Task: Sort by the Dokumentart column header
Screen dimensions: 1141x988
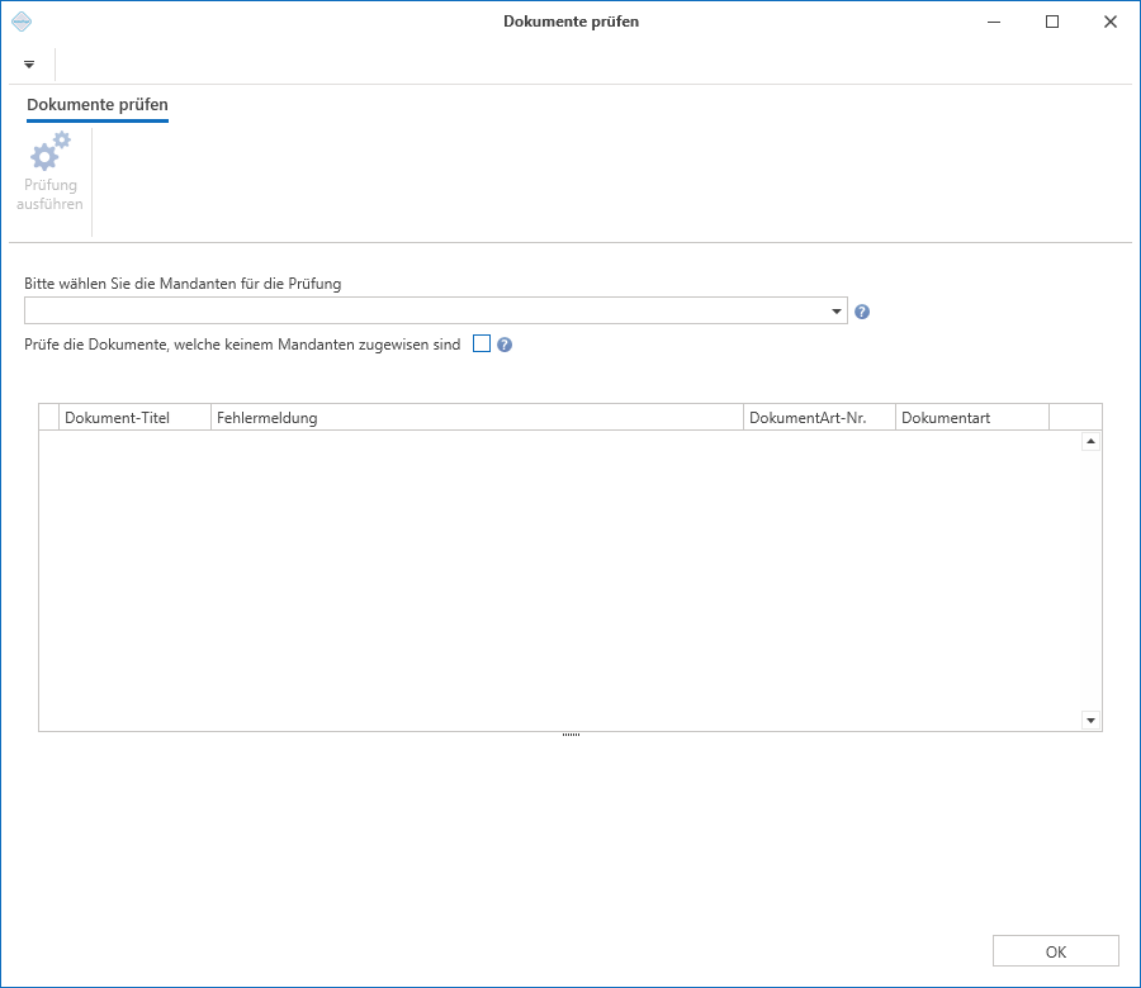Action: coord(972,418)
